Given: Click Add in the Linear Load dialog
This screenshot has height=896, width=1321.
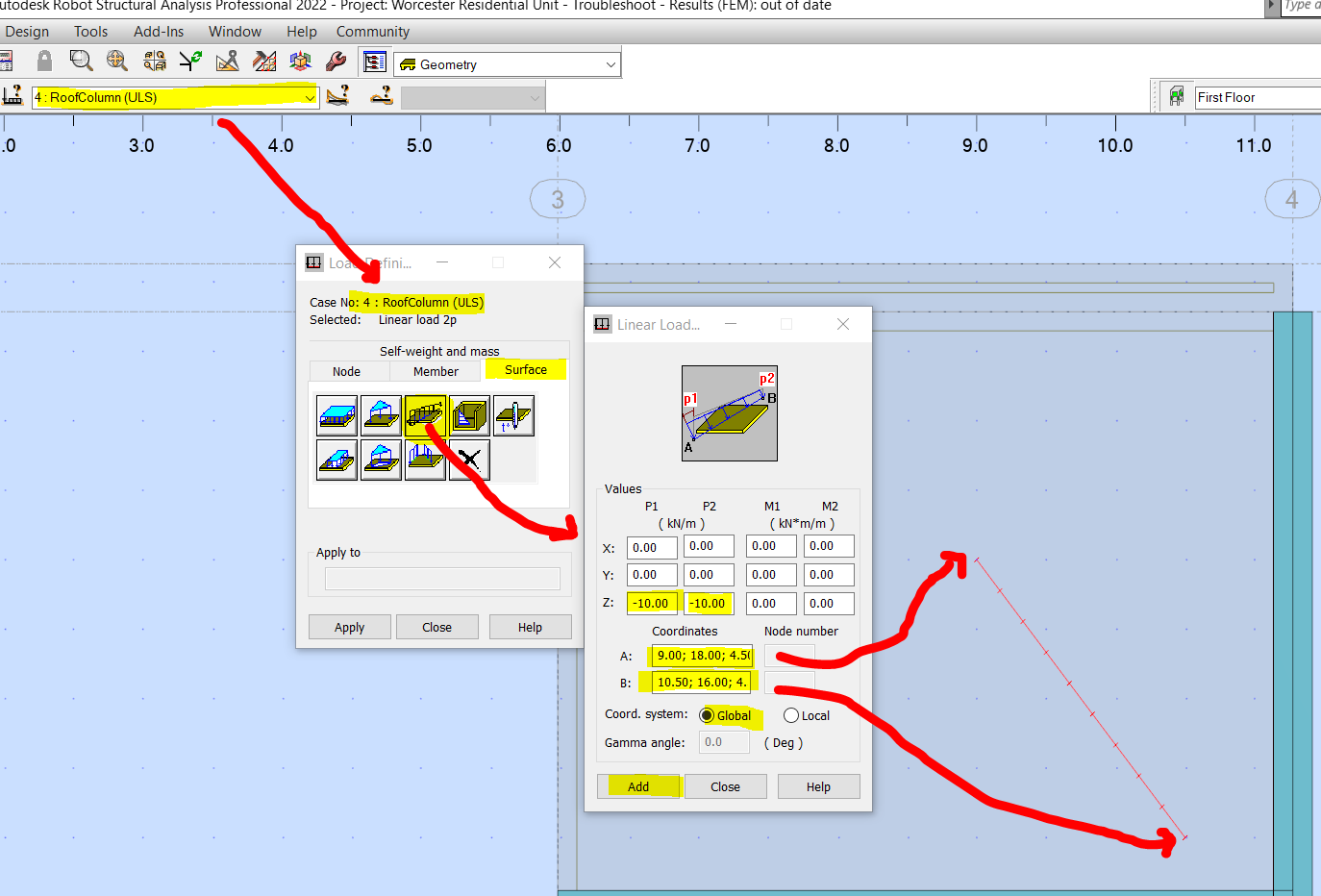Looking at the screenshot, I should [638, 786].
